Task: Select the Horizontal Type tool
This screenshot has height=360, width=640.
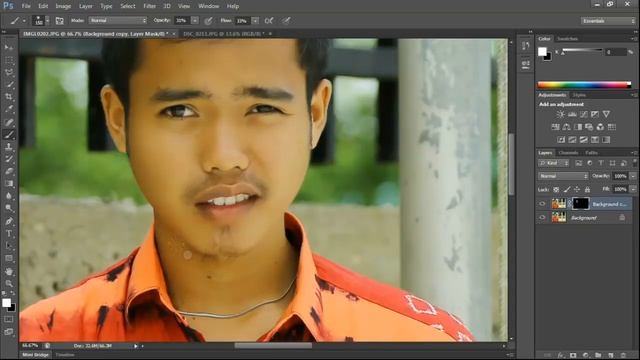Action: coord(9,234)
